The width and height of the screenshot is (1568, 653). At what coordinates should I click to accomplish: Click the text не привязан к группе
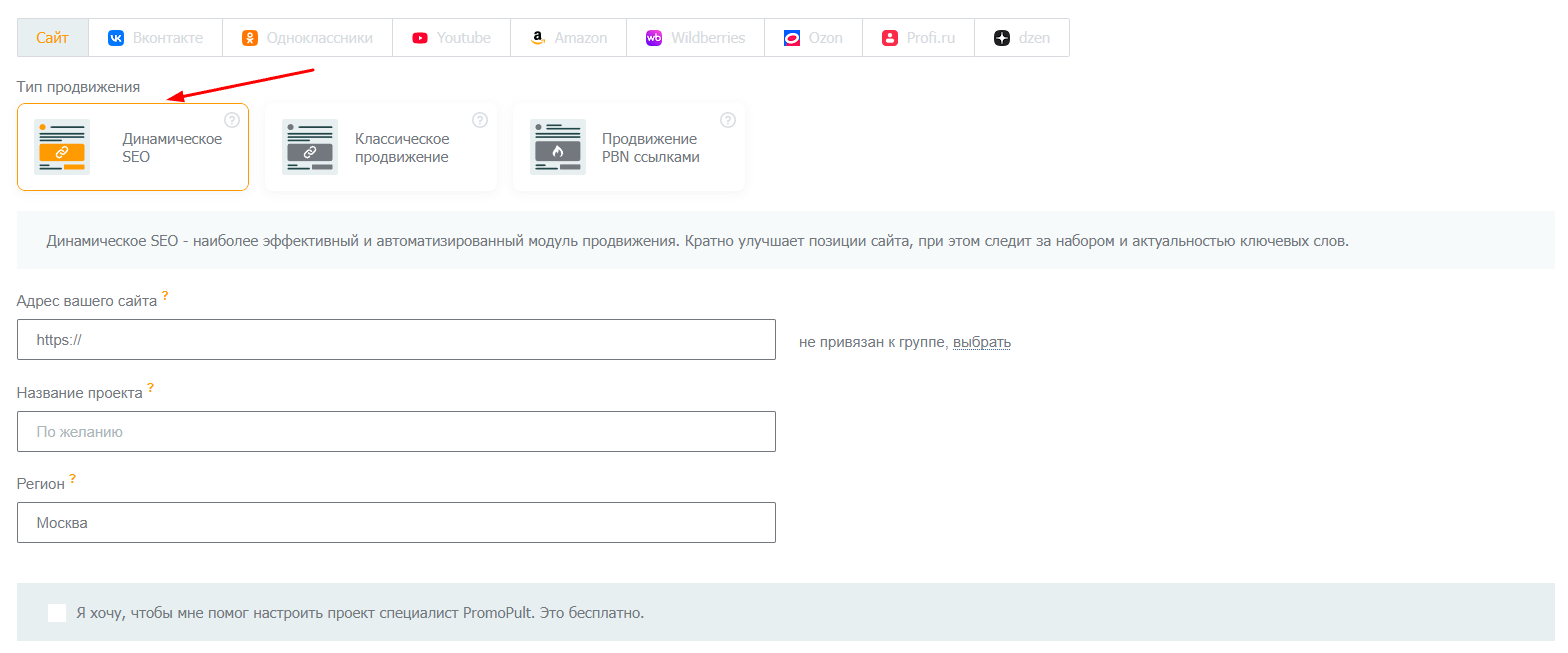pos(873,342)
